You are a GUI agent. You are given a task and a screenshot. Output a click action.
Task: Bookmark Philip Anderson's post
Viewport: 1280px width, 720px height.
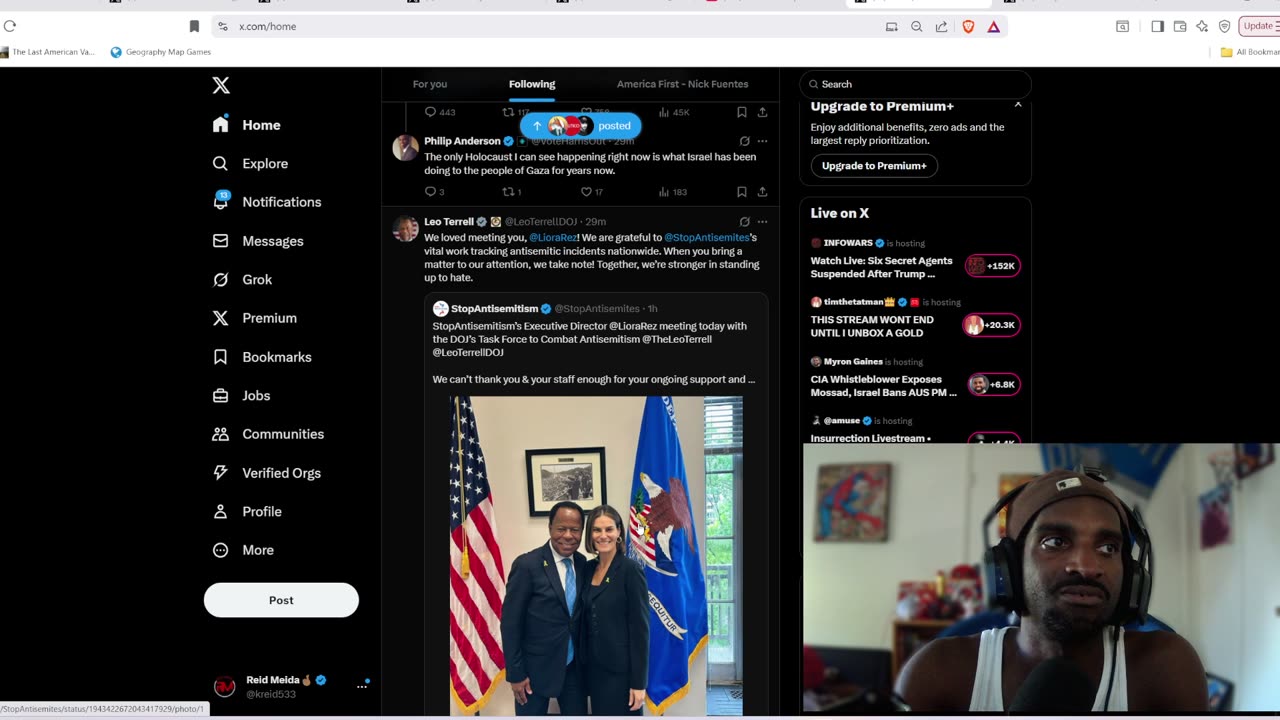pos(742,192)
